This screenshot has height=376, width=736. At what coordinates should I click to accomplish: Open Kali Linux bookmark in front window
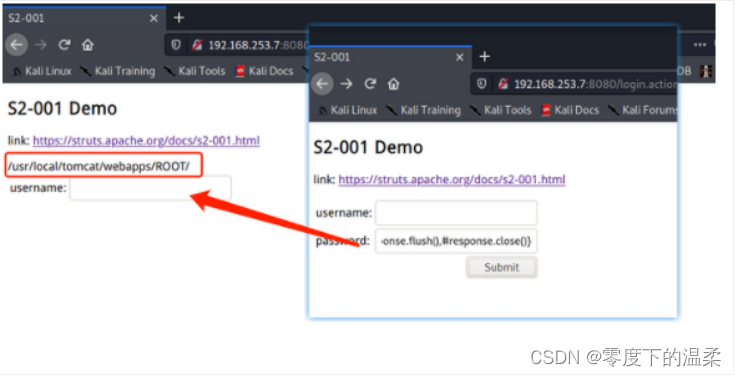point(348,110)
